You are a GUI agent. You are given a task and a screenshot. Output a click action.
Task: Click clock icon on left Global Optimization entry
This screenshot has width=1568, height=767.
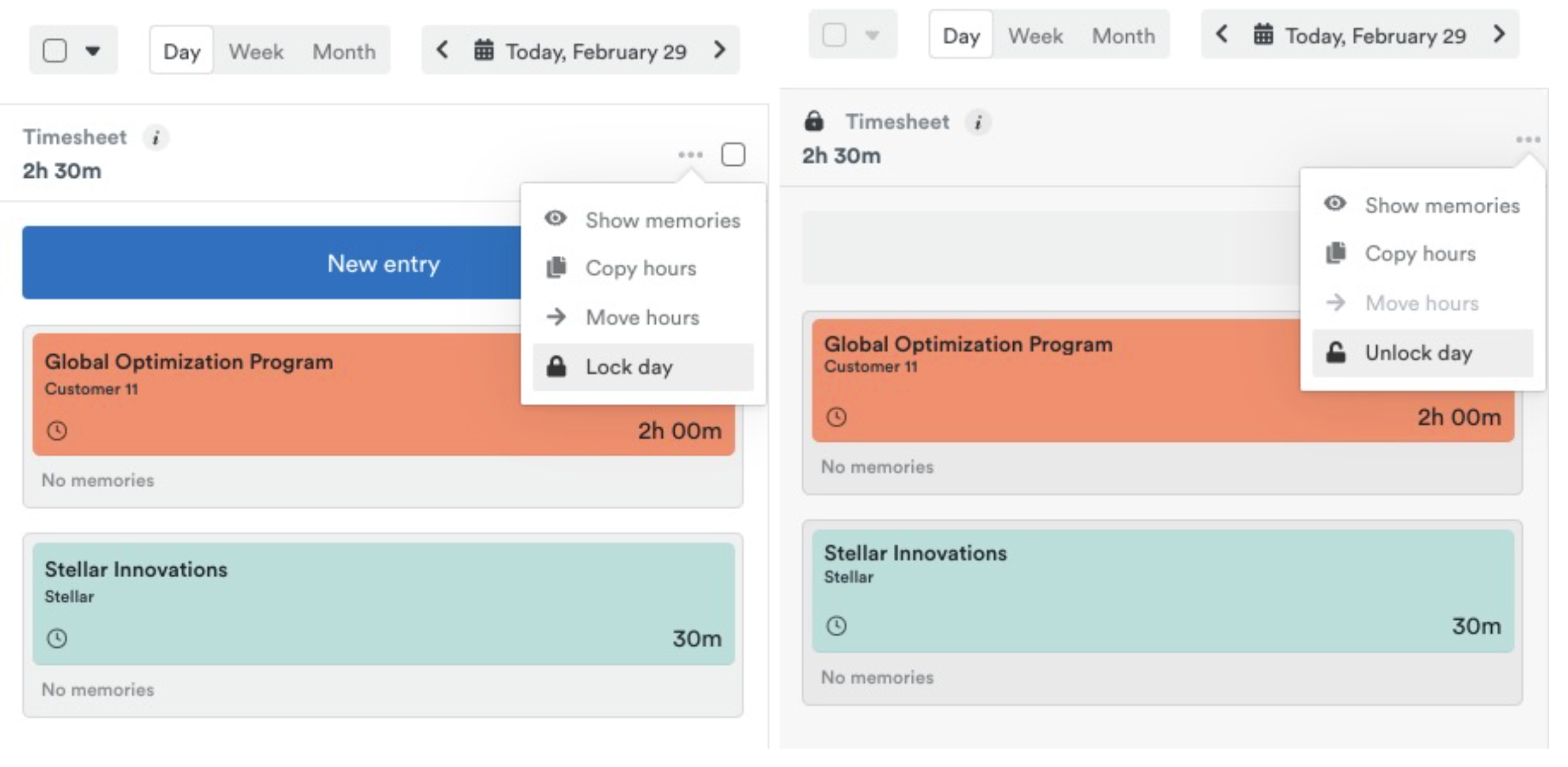pos(57,430)
